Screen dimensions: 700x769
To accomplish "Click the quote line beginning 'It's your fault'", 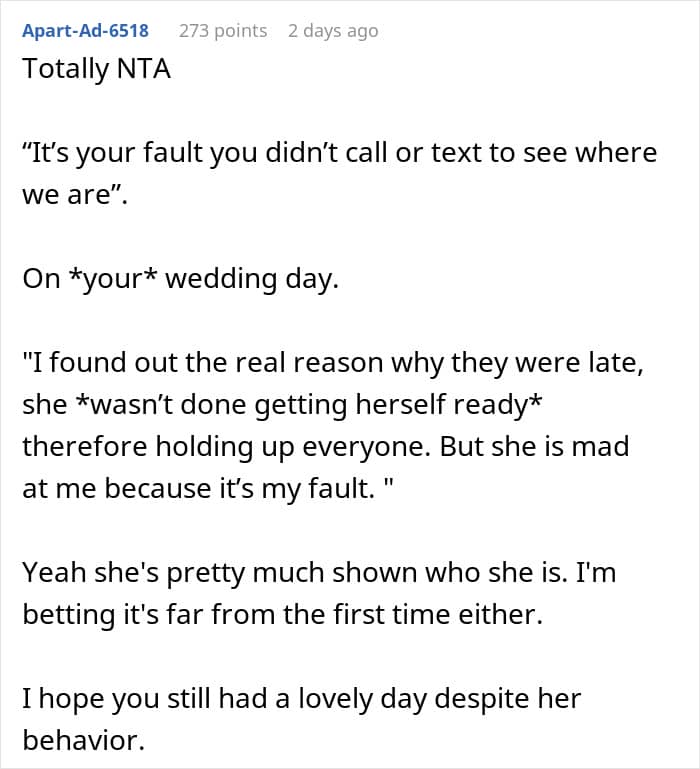I will 339,153.
